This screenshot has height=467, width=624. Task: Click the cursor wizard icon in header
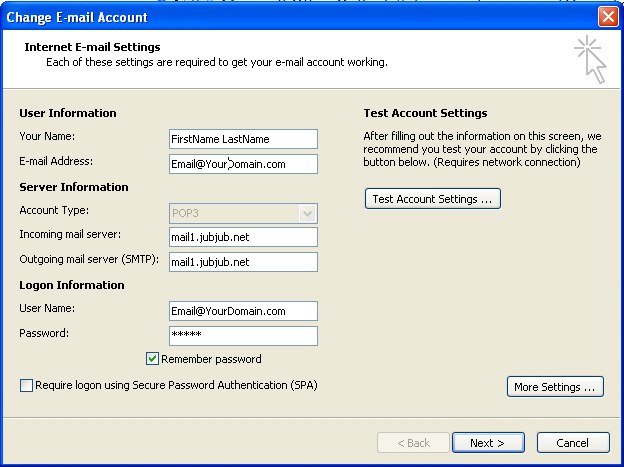[x=591, y=59]
